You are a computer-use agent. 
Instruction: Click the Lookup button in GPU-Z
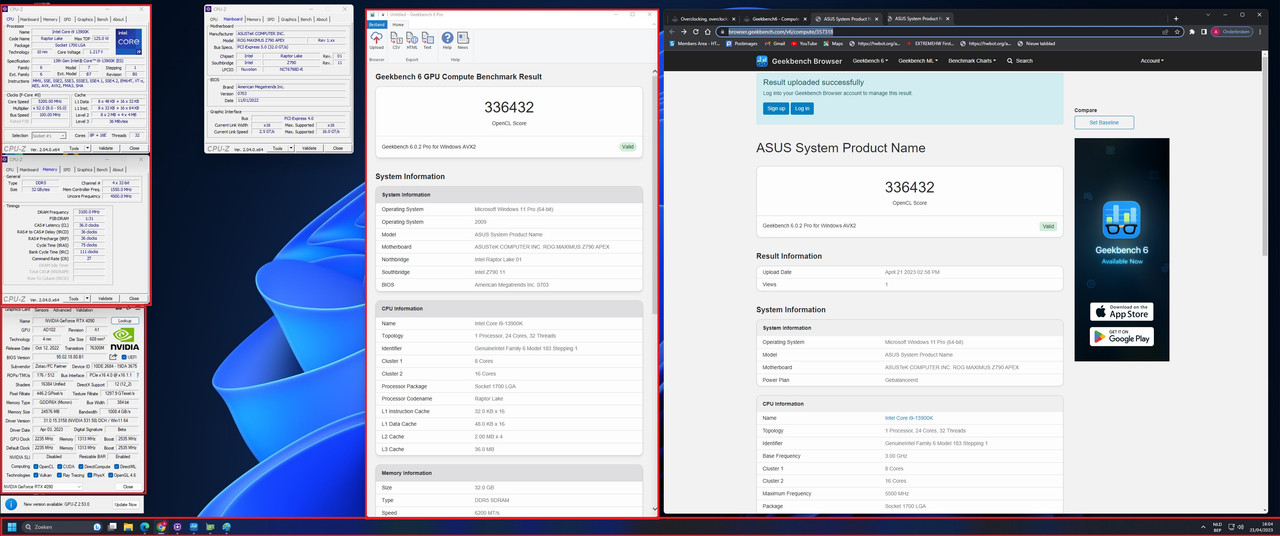(125, 320)
